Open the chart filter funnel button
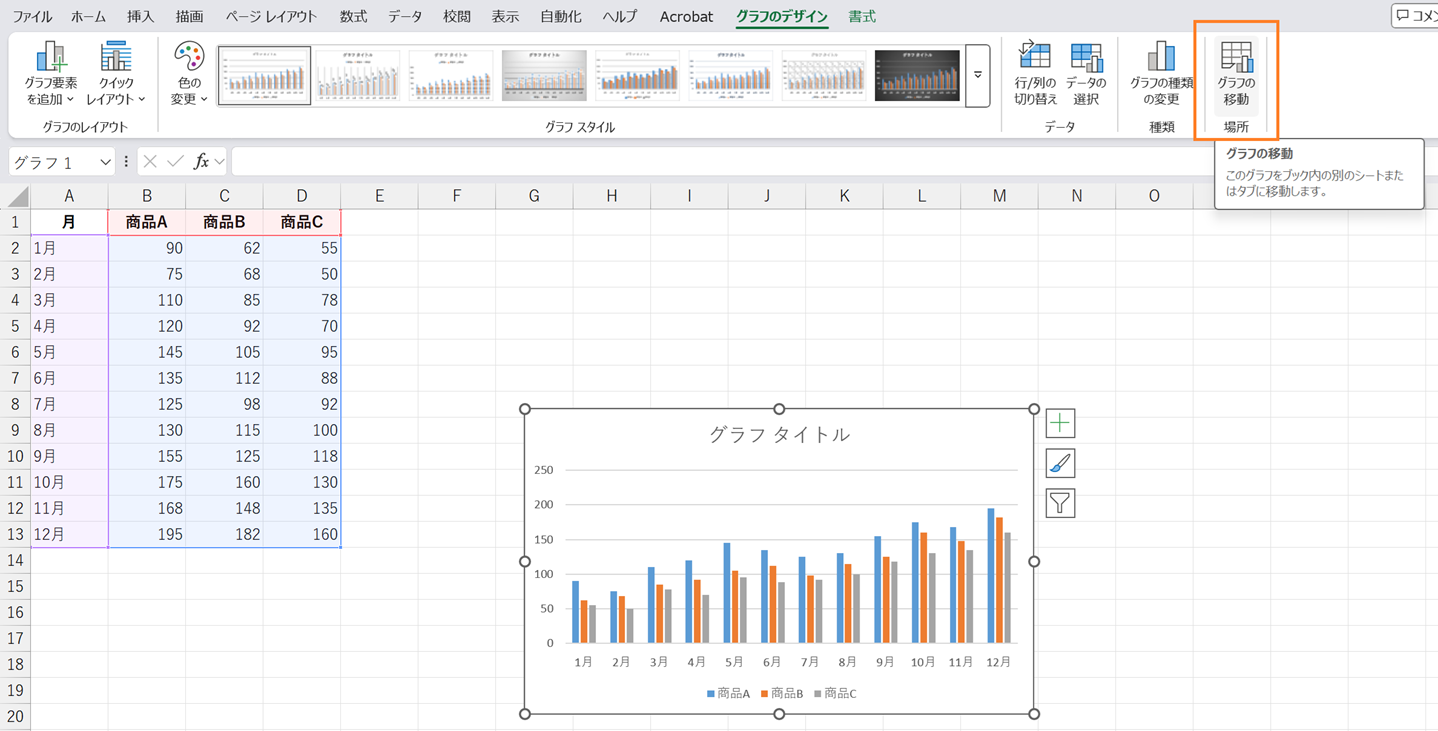 [1060, 503]
